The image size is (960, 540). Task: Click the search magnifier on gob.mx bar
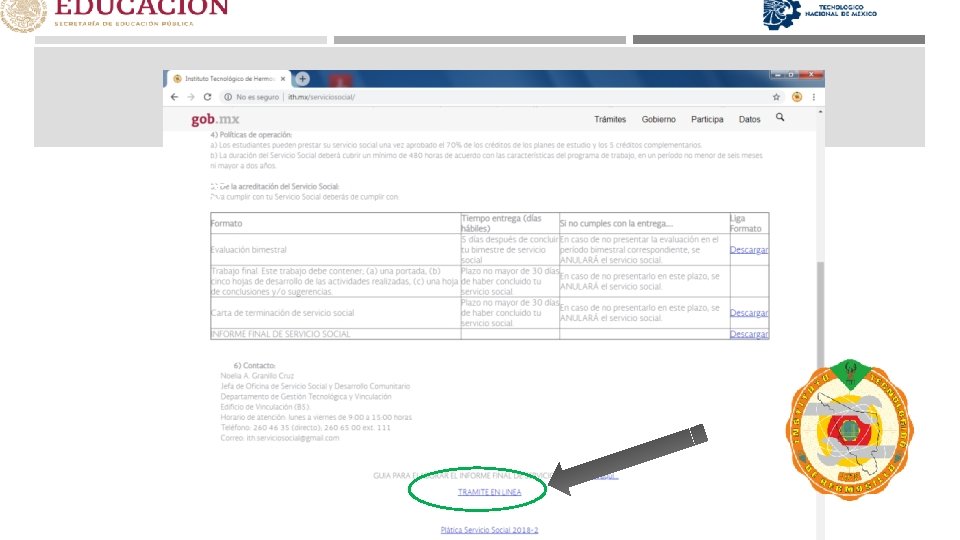pos(780,117)
